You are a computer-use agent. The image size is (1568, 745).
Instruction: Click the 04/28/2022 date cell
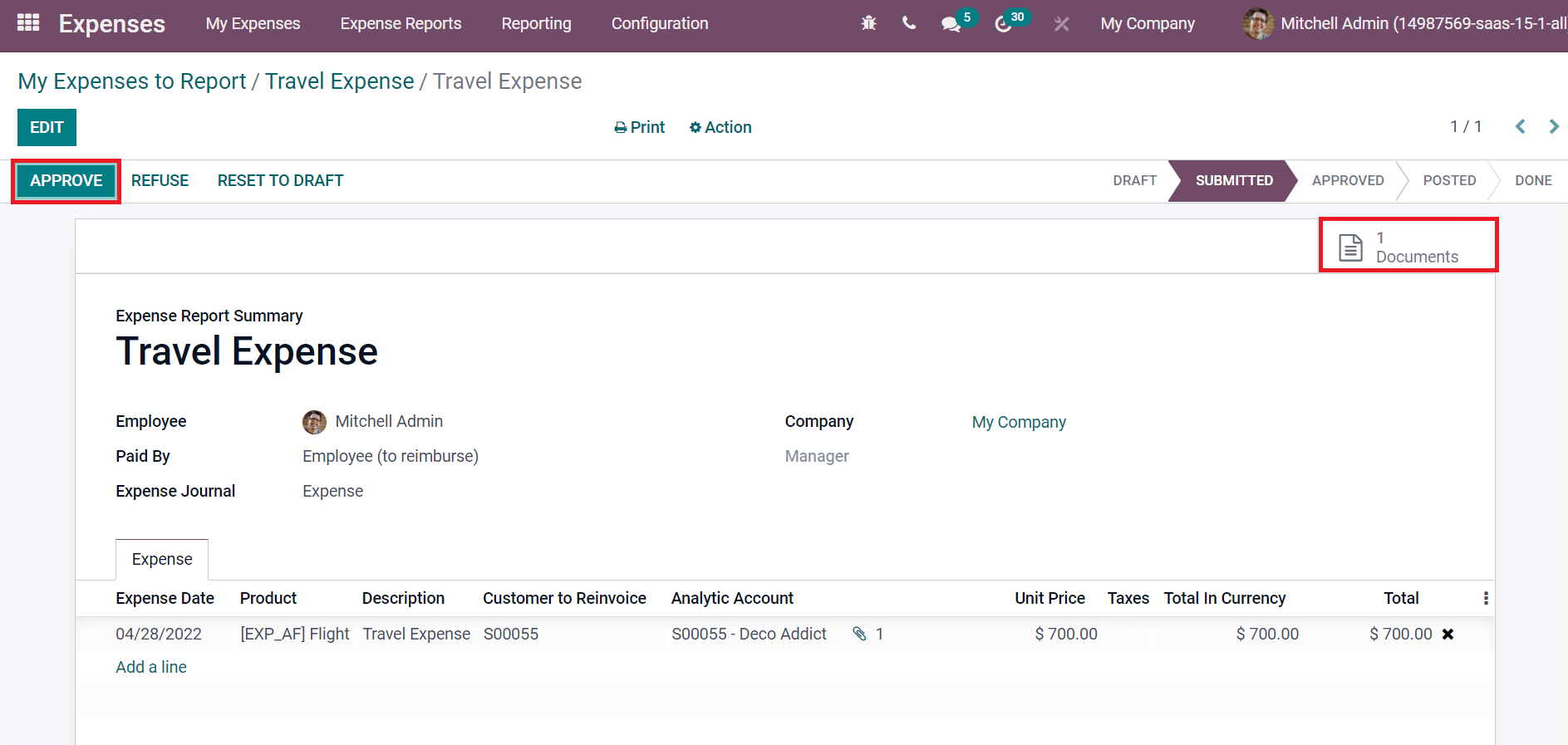click(159, 634)
